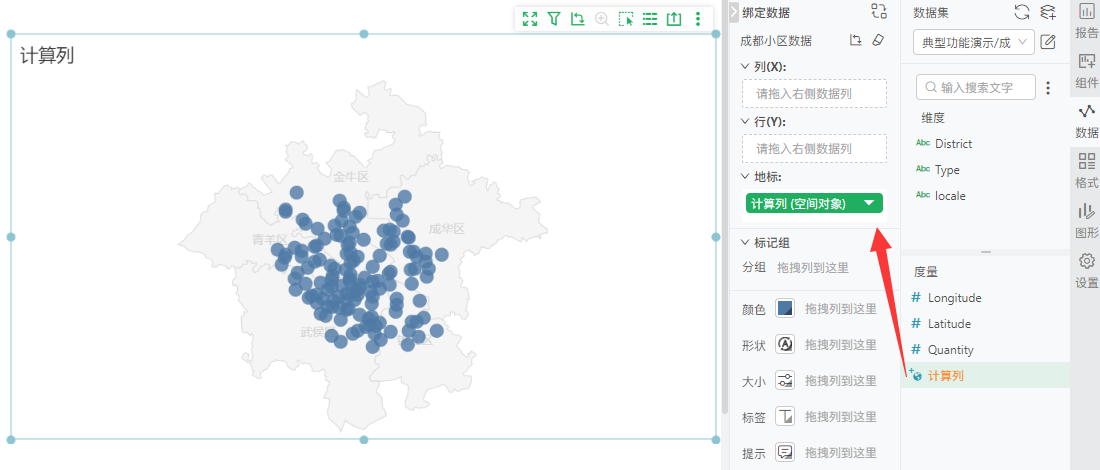Open the three-dot menu beside search box
Image resolution: width=1100 pixels, height=470 pixels.
point(1048,88)
